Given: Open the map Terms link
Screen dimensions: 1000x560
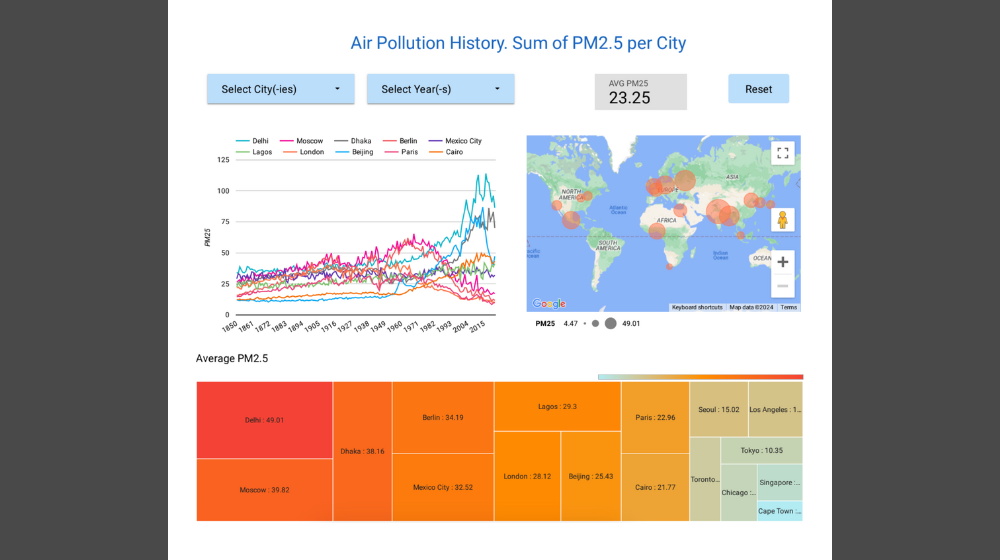Looking at the screenshot, I should (789, 307).
